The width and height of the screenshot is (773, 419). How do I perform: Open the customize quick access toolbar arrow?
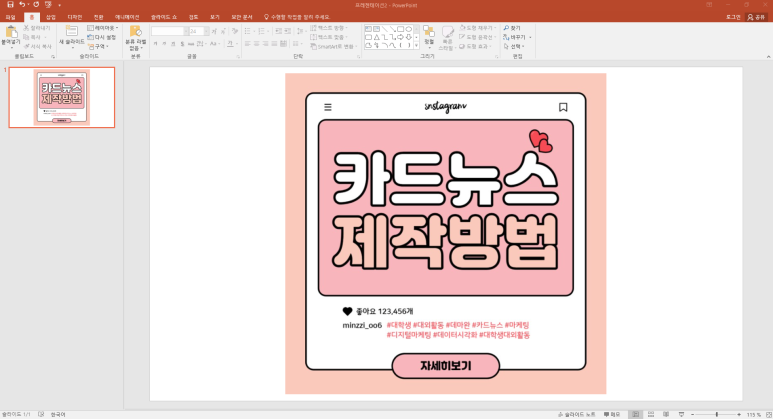tap(60, 5)
